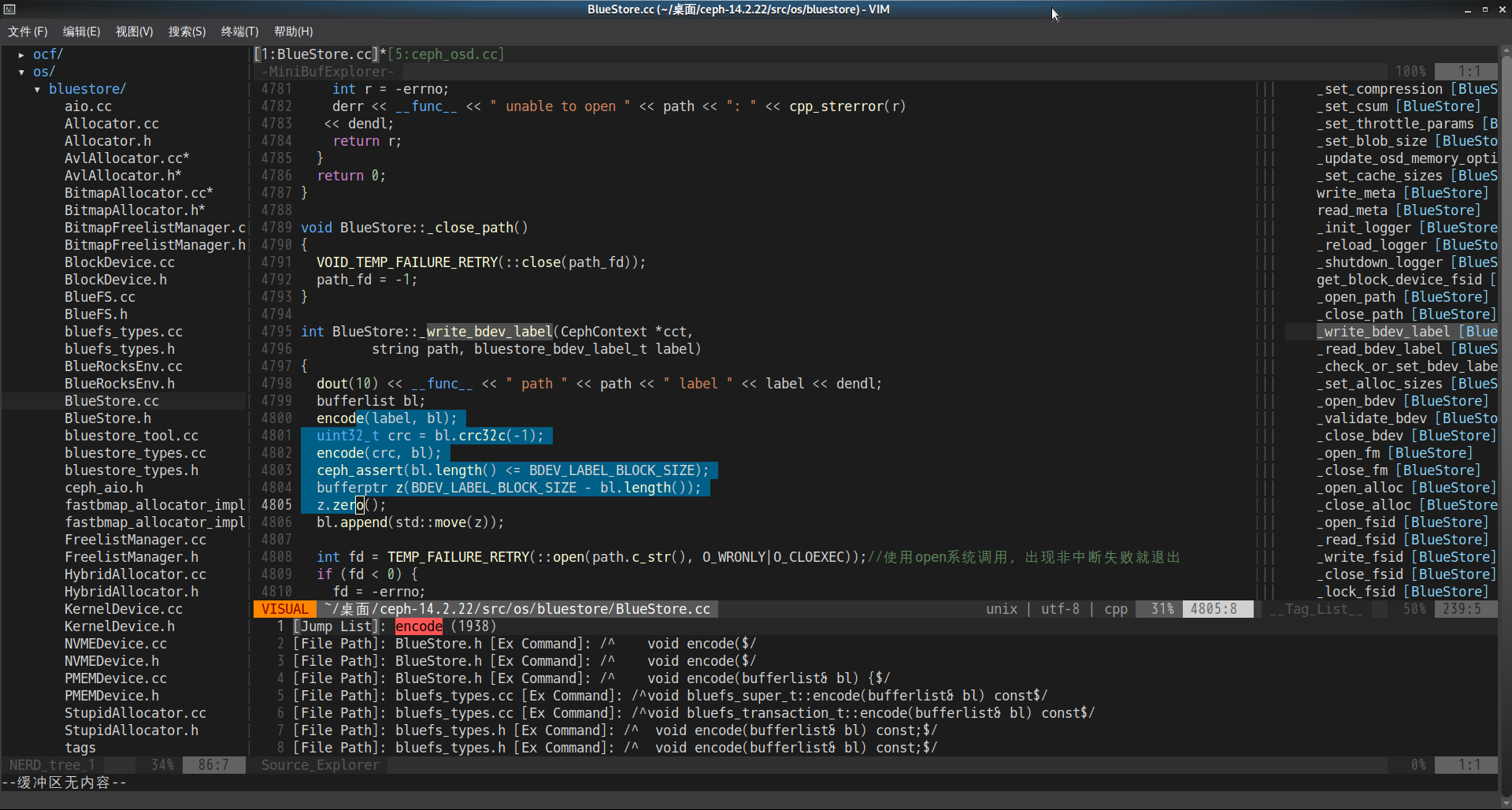The image size is (1512, 810).
Task: Click the right edge scrollbar
Action: click(1506, 315)
